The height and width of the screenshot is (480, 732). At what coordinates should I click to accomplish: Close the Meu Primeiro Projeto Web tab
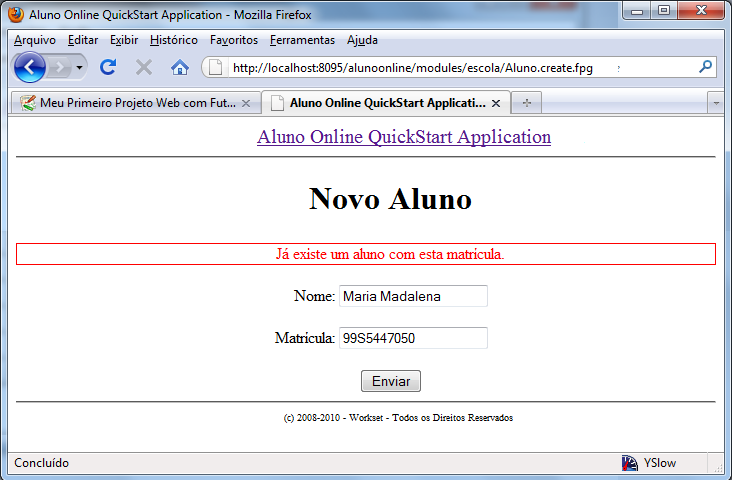pos(246,103)
